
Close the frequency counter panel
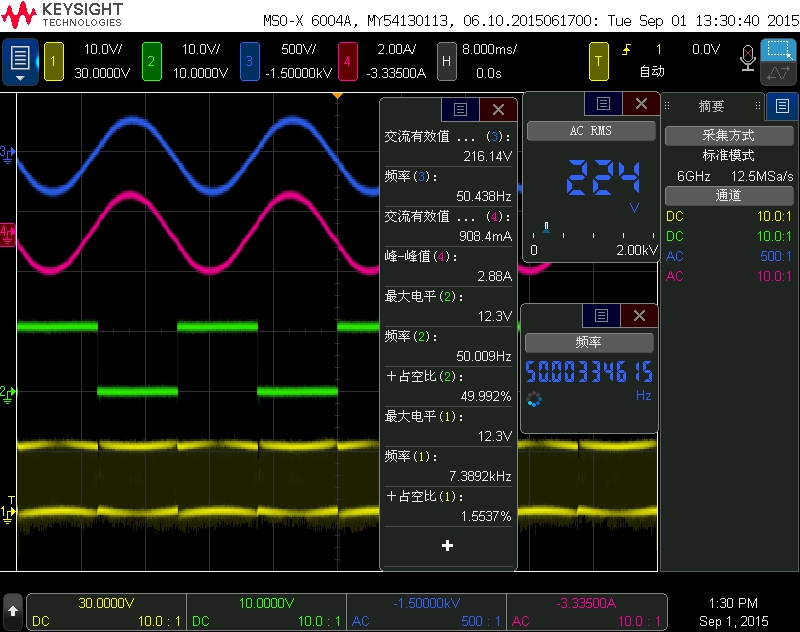pos(639,316)
